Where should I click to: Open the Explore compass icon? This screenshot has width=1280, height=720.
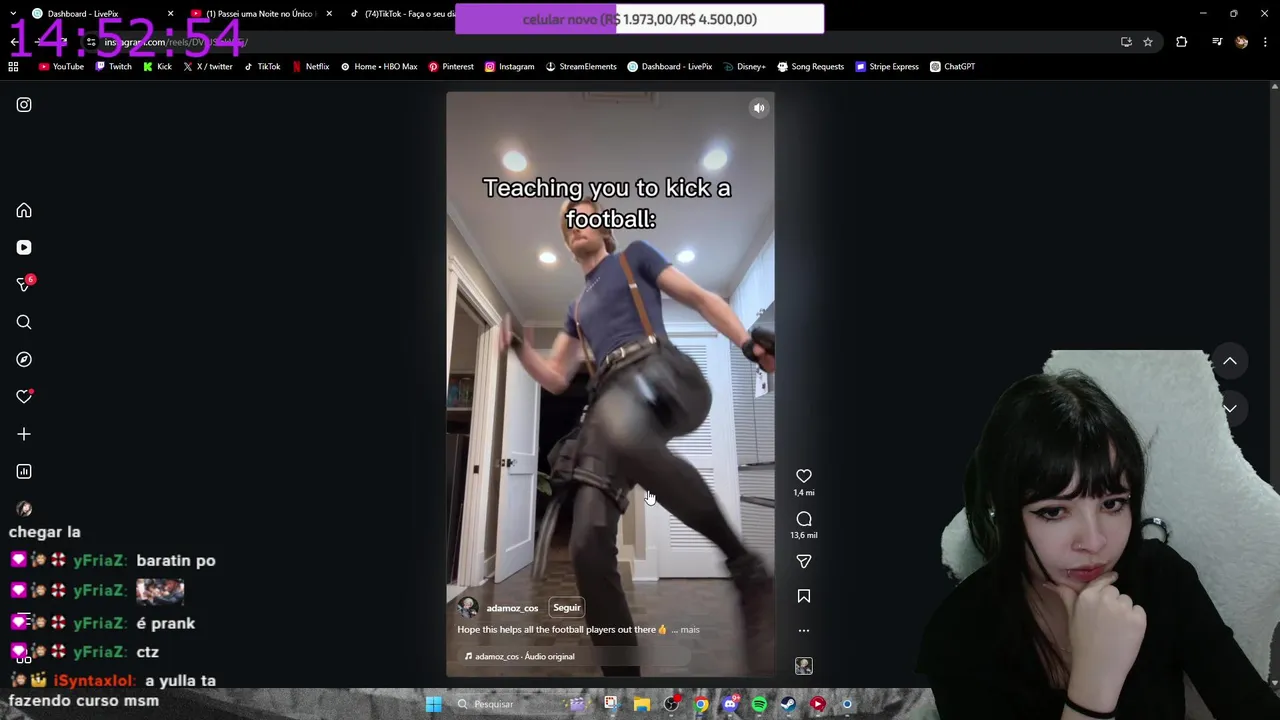pyautogui.click(x=24, y=359)
